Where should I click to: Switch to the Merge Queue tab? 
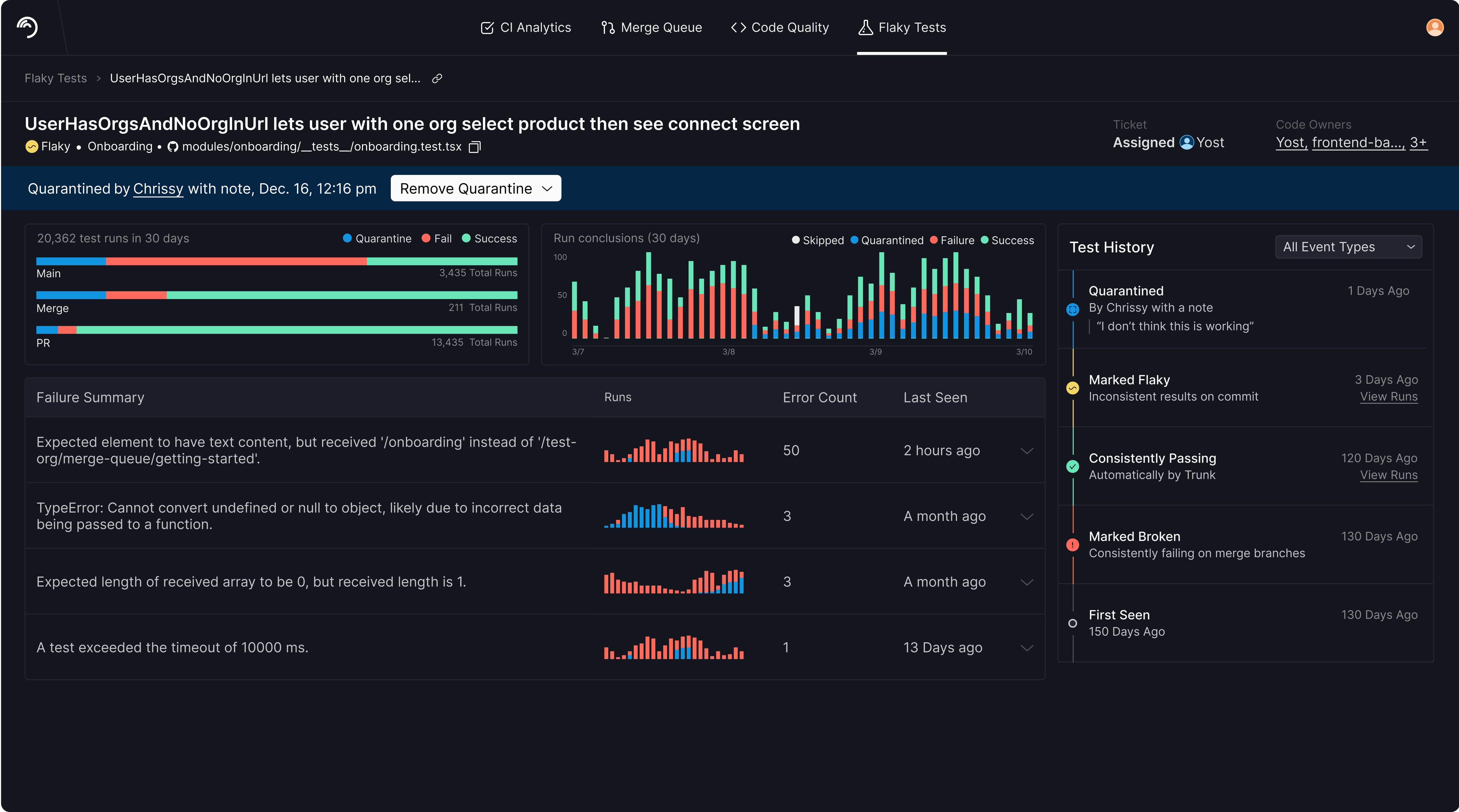click(x=651, y=28)
